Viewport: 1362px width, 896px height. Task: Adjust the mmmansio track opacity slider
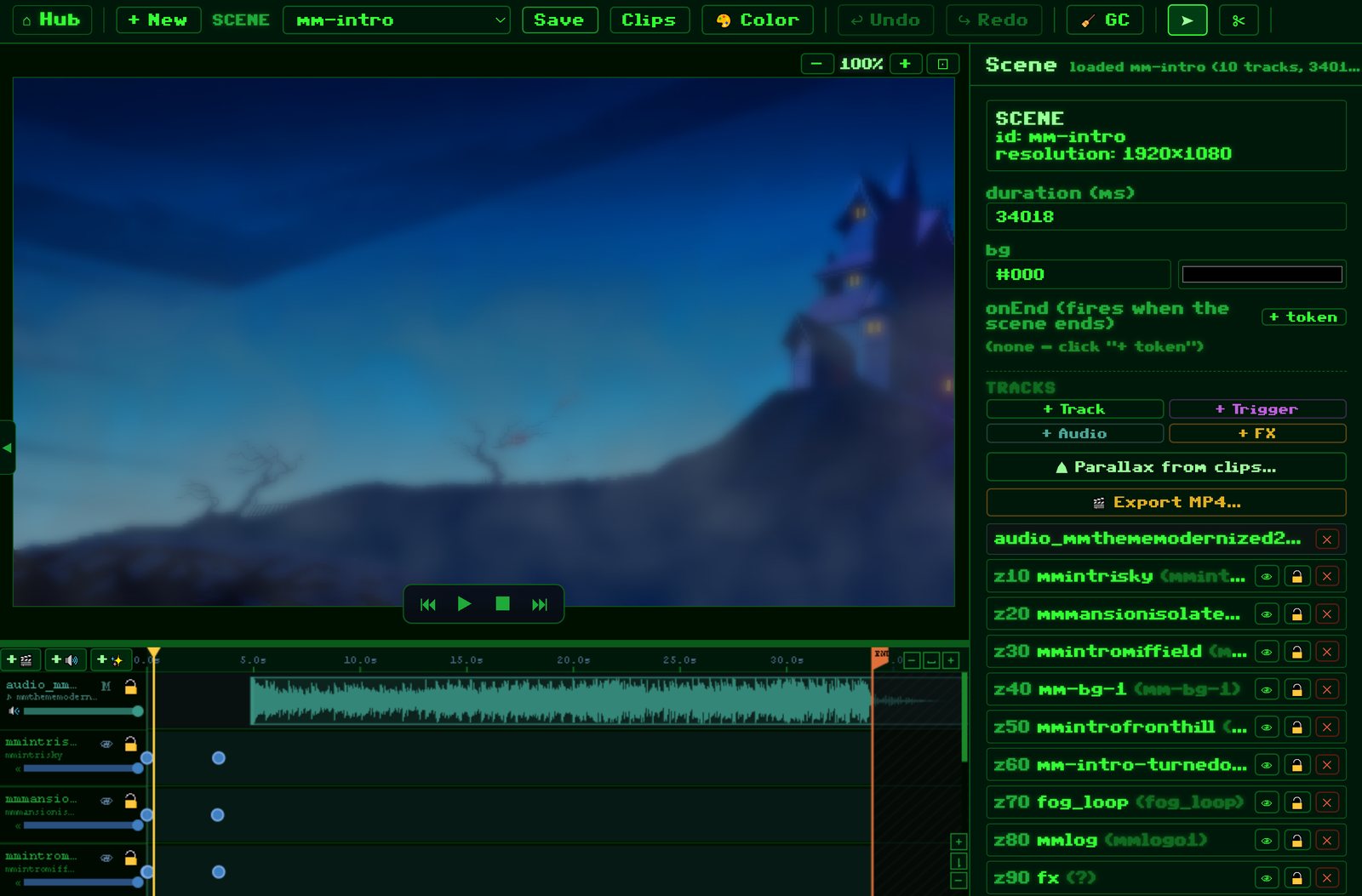coord(83,825)
